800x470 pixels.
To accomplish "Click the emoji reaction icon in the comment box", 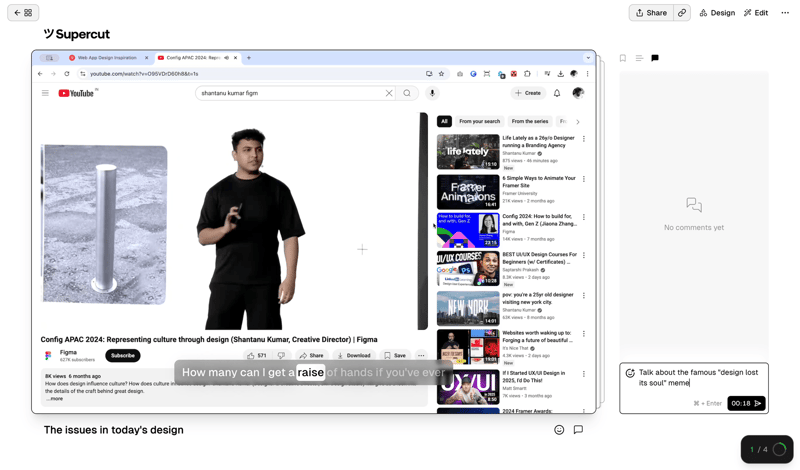I will [630, 373].
